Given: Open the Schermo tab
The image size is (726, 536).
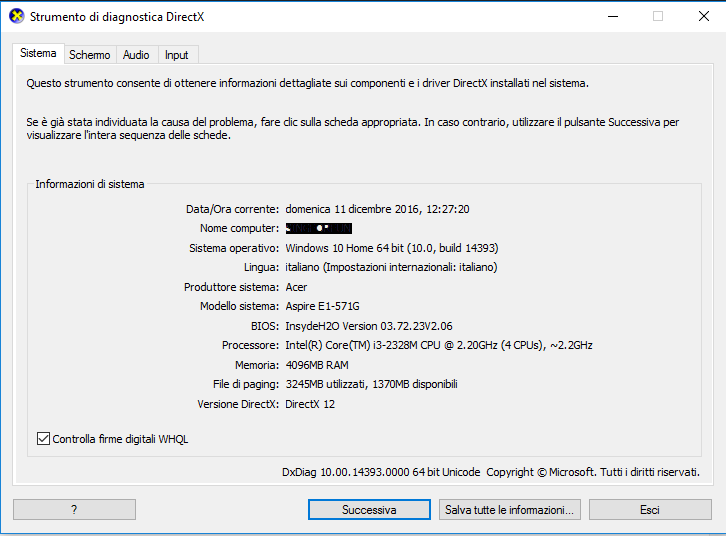Looking at the screenshot, I should pos(90,55).
